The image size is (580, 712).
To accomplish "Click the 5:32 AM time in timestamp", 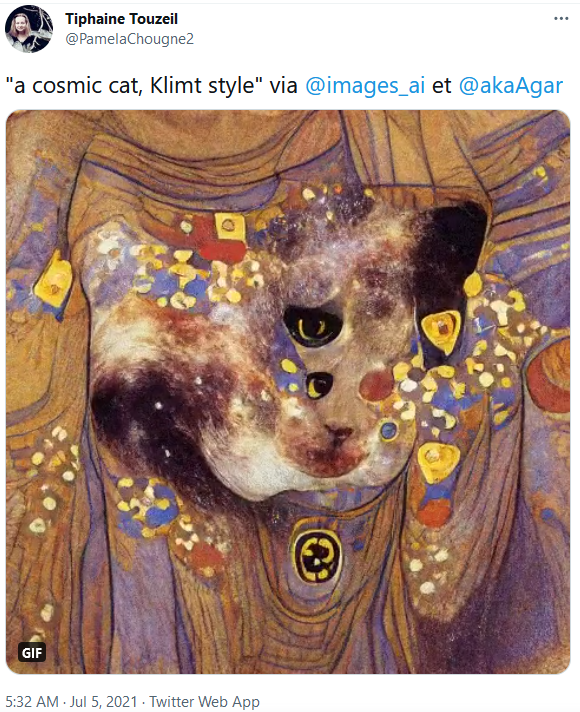I will coord(32,702).
